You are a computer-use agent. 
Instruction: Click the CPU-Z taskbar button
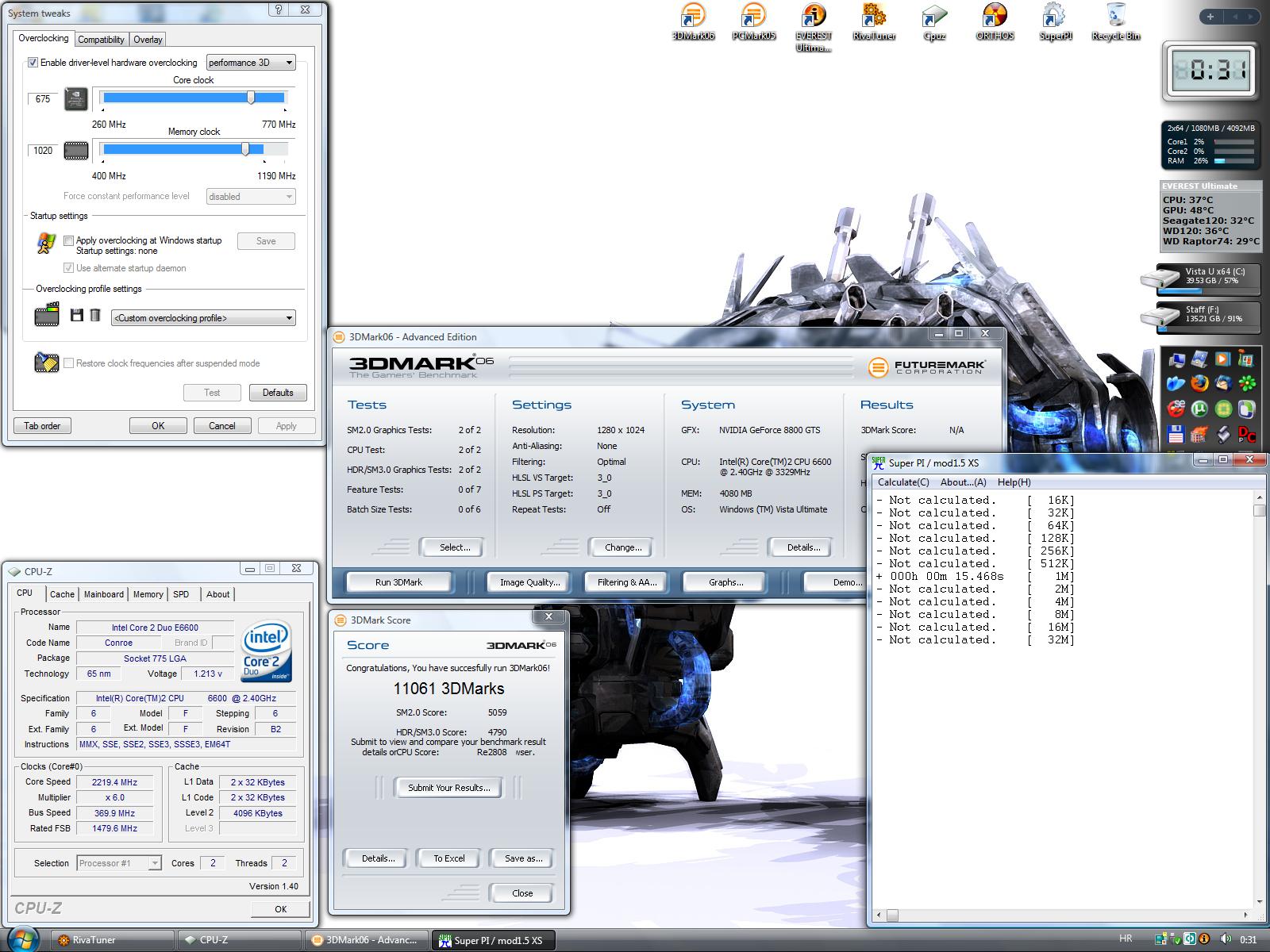pyautogui.click(x=240, y=940)
